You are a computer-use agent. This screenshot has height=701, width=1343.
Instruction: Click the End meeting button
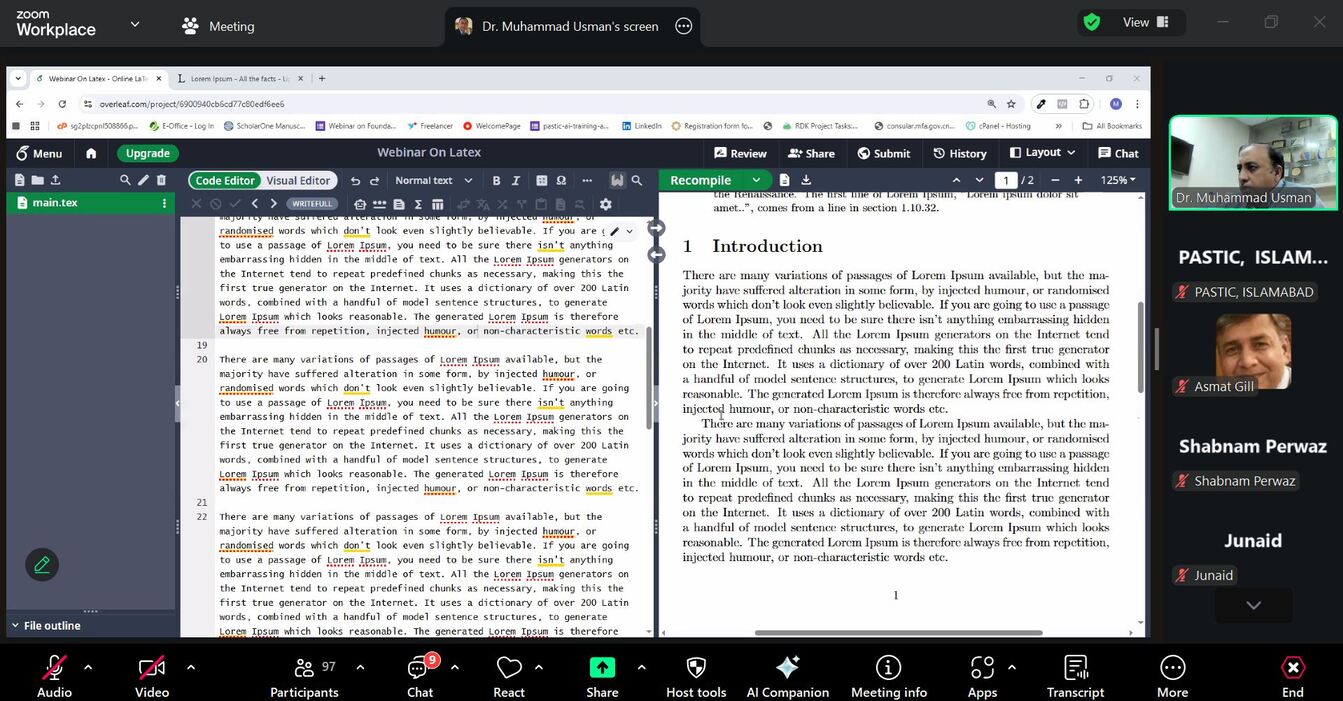(1292, 669)
